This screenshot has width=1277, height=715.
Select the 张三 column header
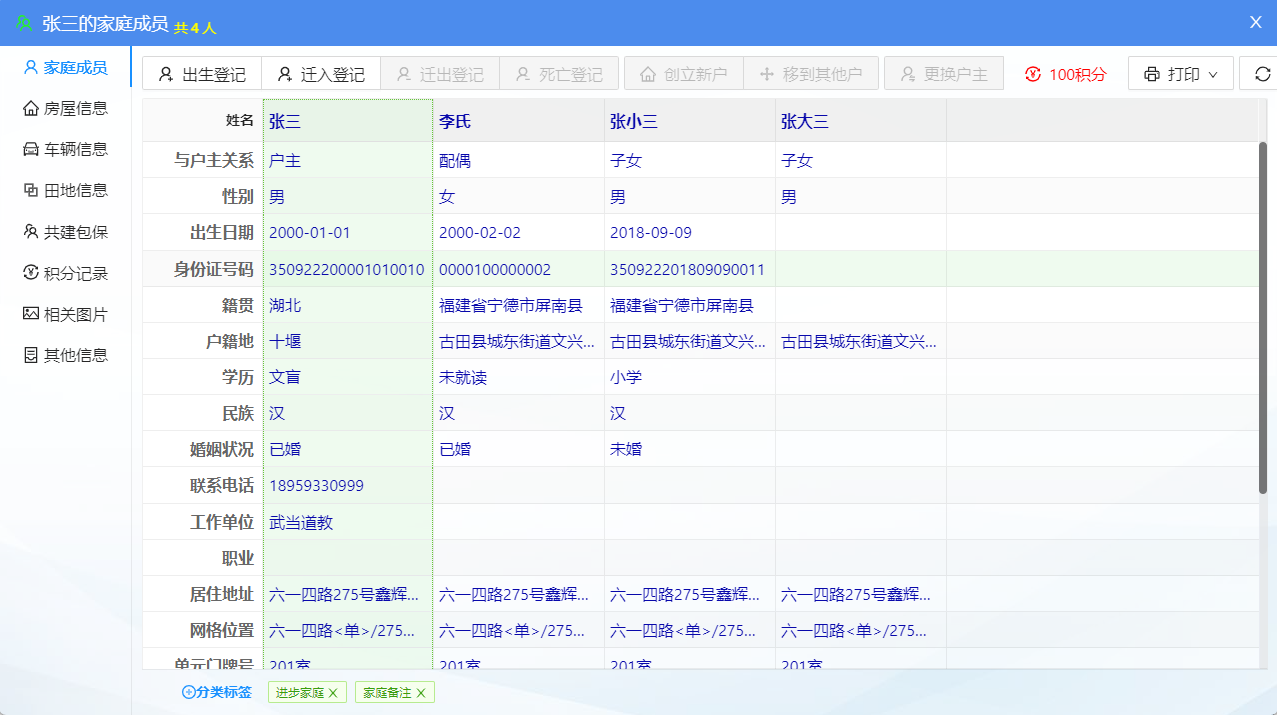coord(348,121)
